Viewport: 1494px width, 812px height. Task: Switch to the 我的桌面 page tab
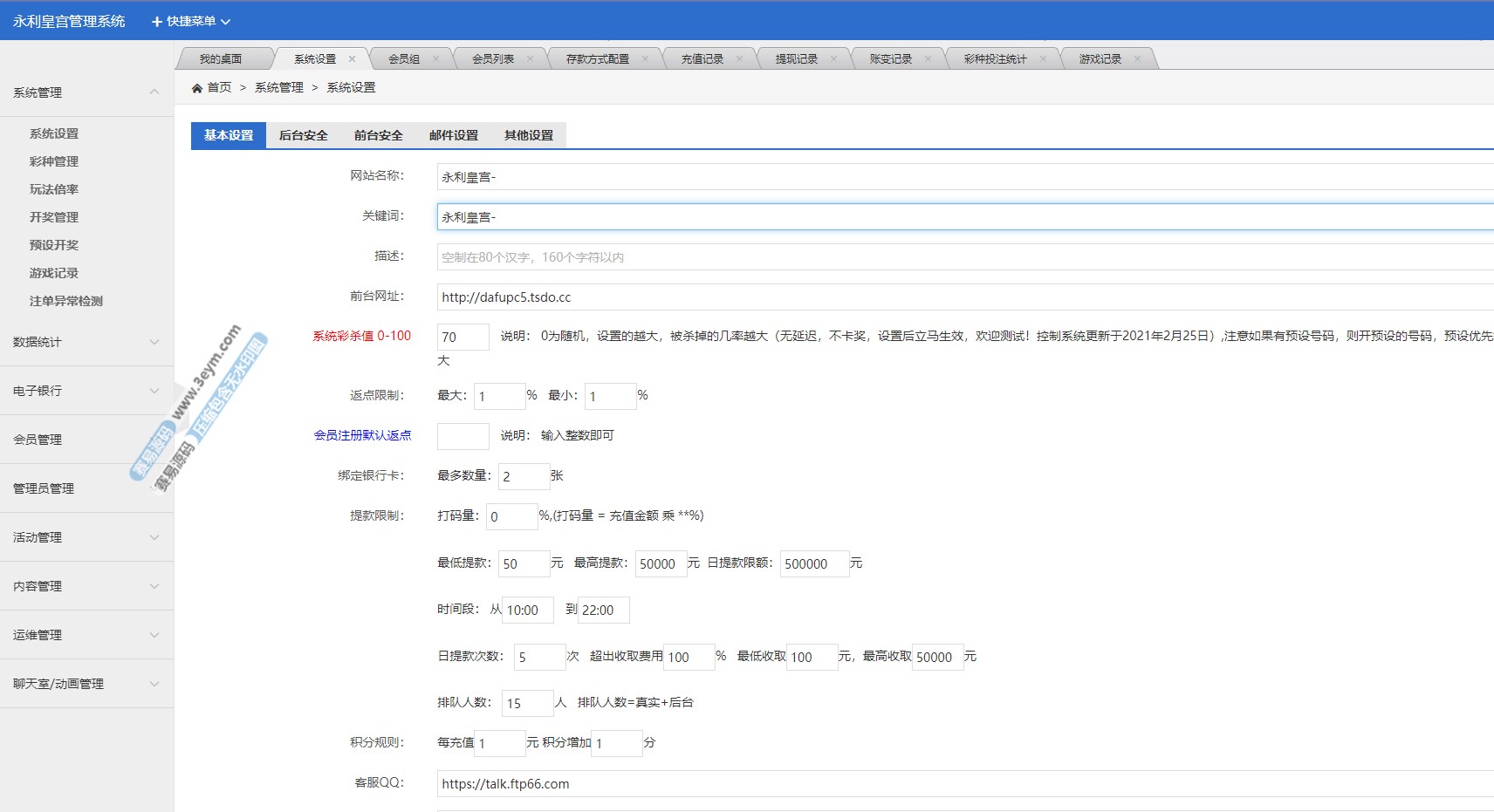220,59
